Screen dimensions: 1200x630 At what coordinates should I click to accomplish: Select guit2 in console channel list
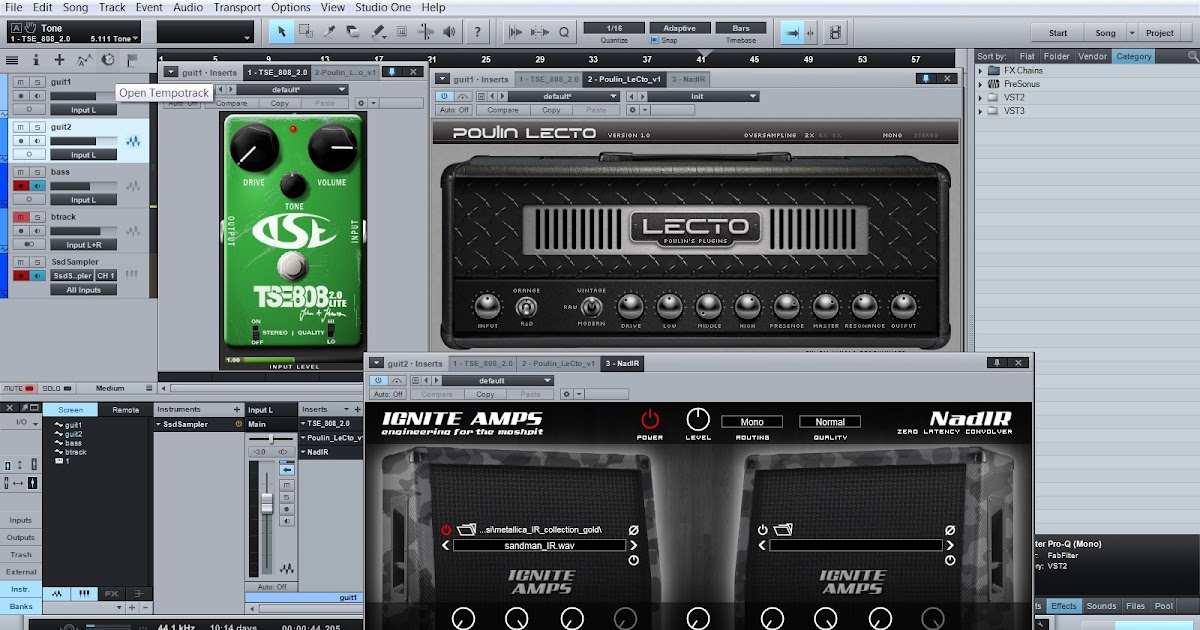pyautogui.click(x=73, y=434)
